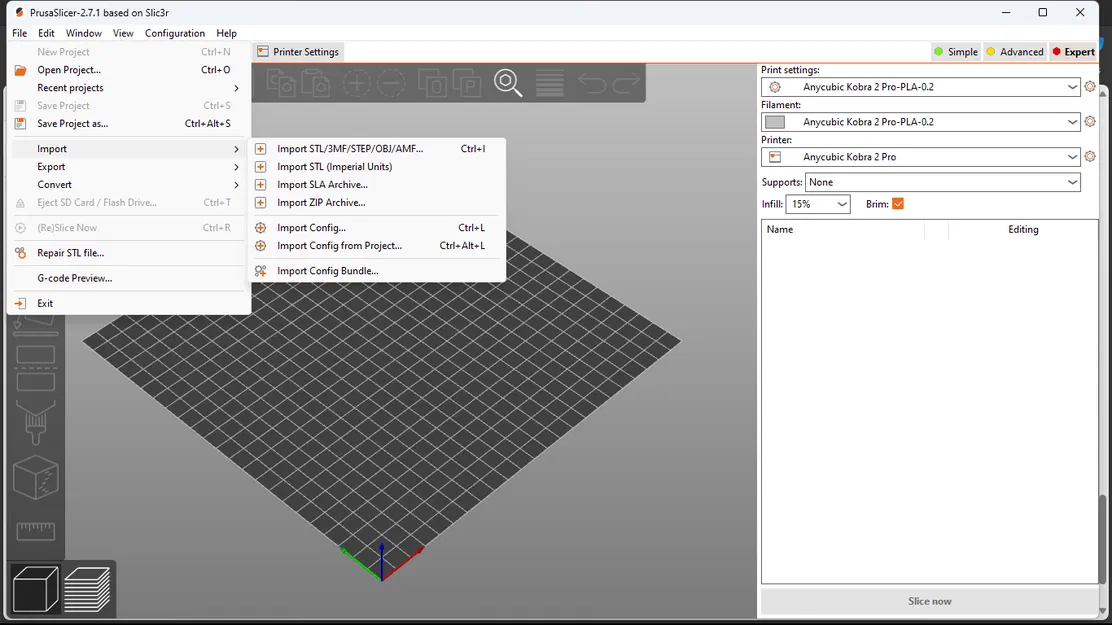Choose Import SLA Archive
The height and width of the screenshot is (625, 1112).
click(378, 184)
